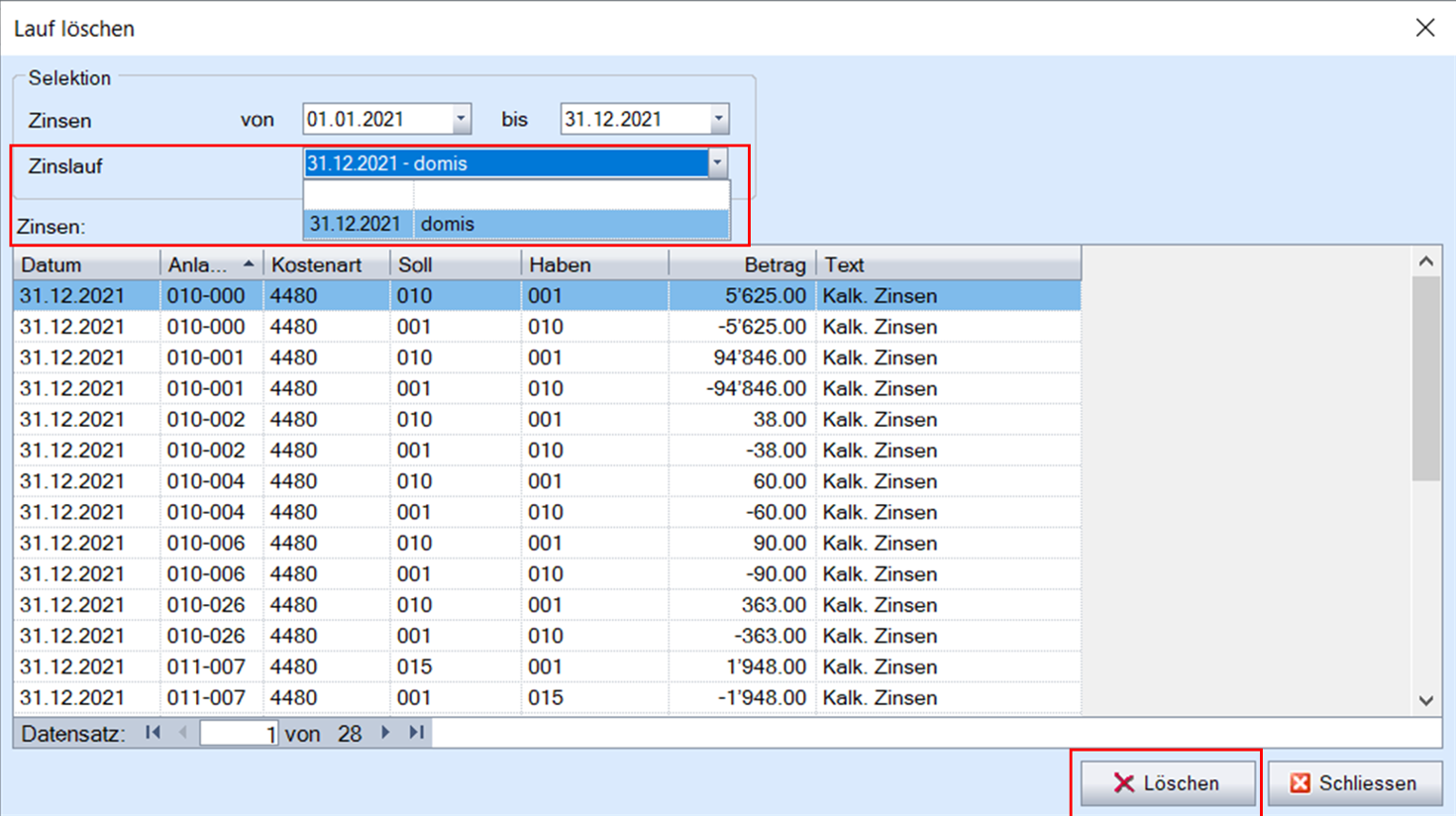The width and height of the screenshot is (1456, 816).
Task: Click the Kostenart column header
Action: 325,265
